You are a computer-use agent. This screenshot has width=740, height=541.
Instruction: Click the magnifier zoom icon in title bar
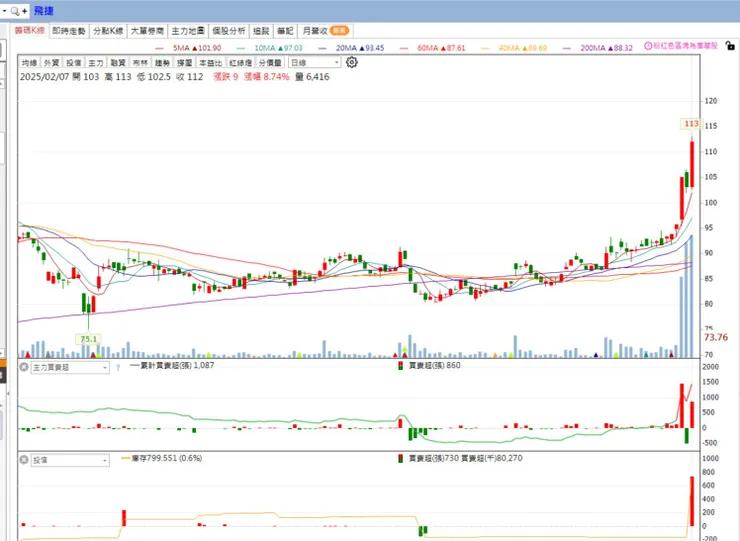coord(16,10)
